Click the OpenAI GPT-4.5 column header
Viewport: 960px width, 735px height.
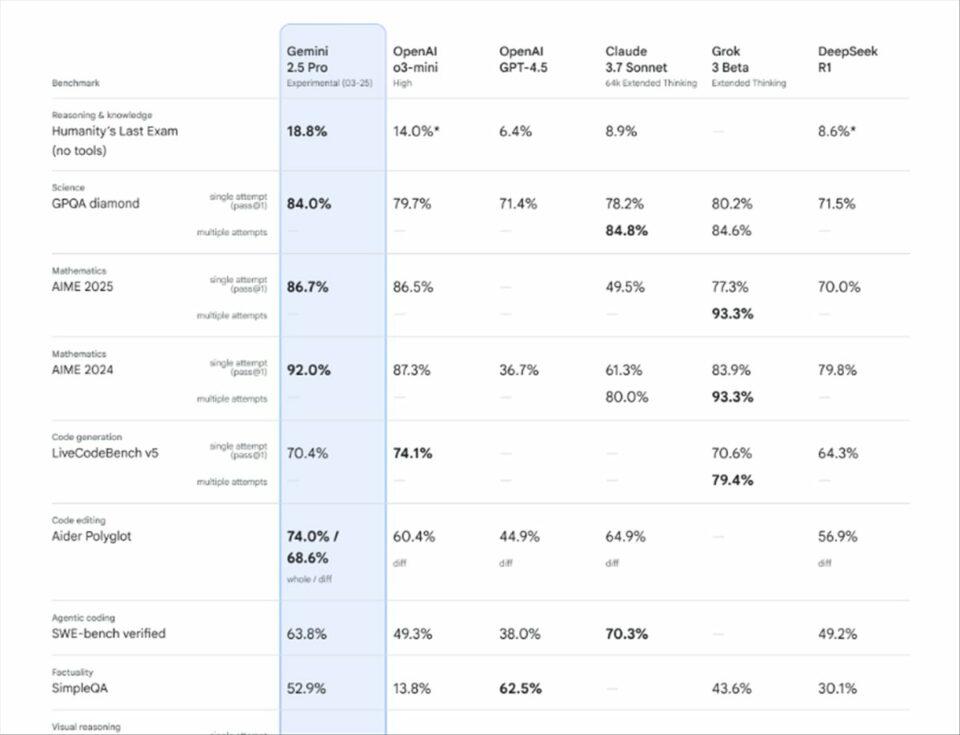click(x=524, y=59)
